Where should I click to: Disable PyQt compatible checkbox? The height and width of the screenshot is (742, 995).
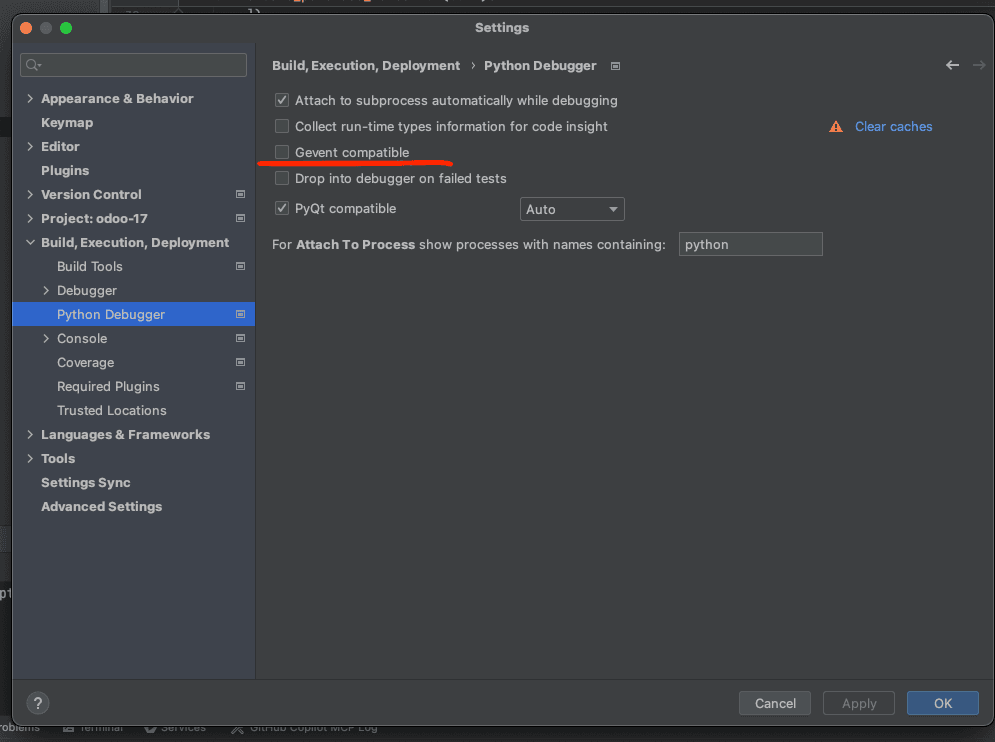click(282, 209)
